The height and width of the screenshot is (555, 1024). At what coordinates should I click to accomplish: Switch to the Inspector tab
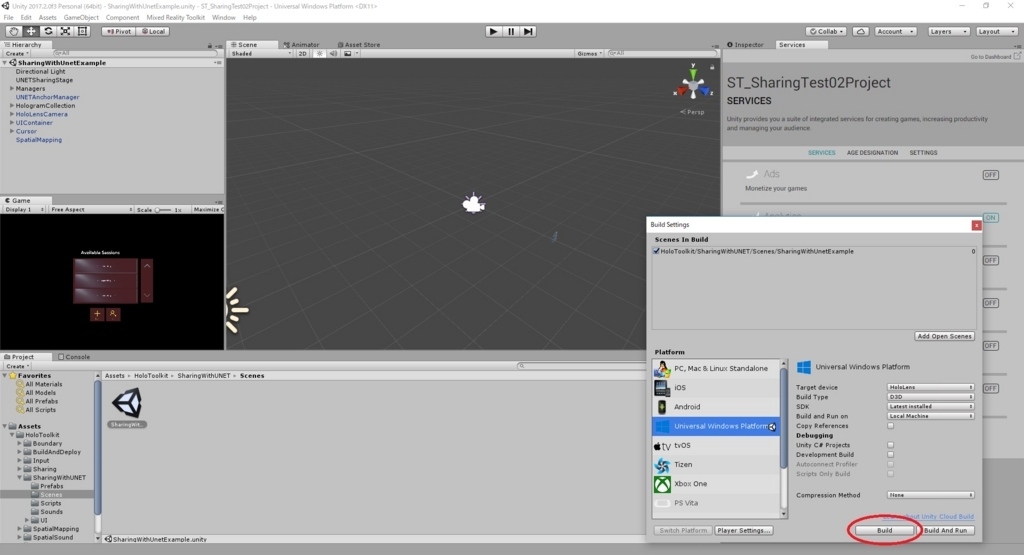pos(745,45)
